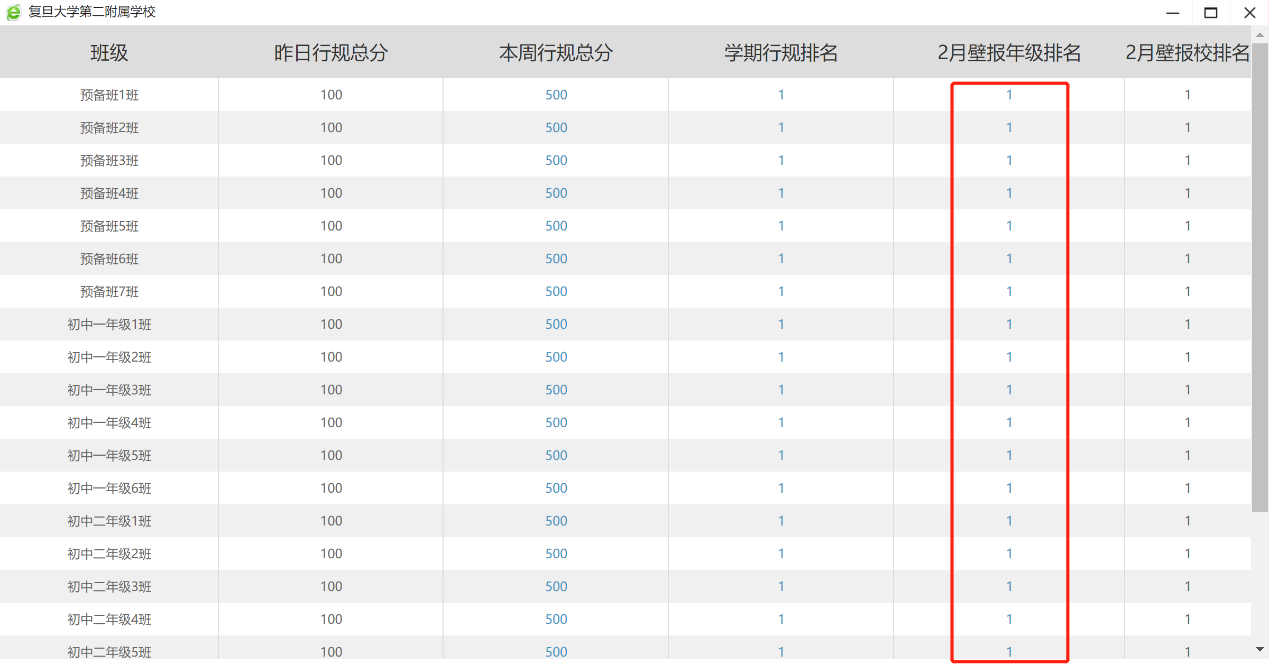Select the 本周行规总分 column header

[x=556, y=53]
